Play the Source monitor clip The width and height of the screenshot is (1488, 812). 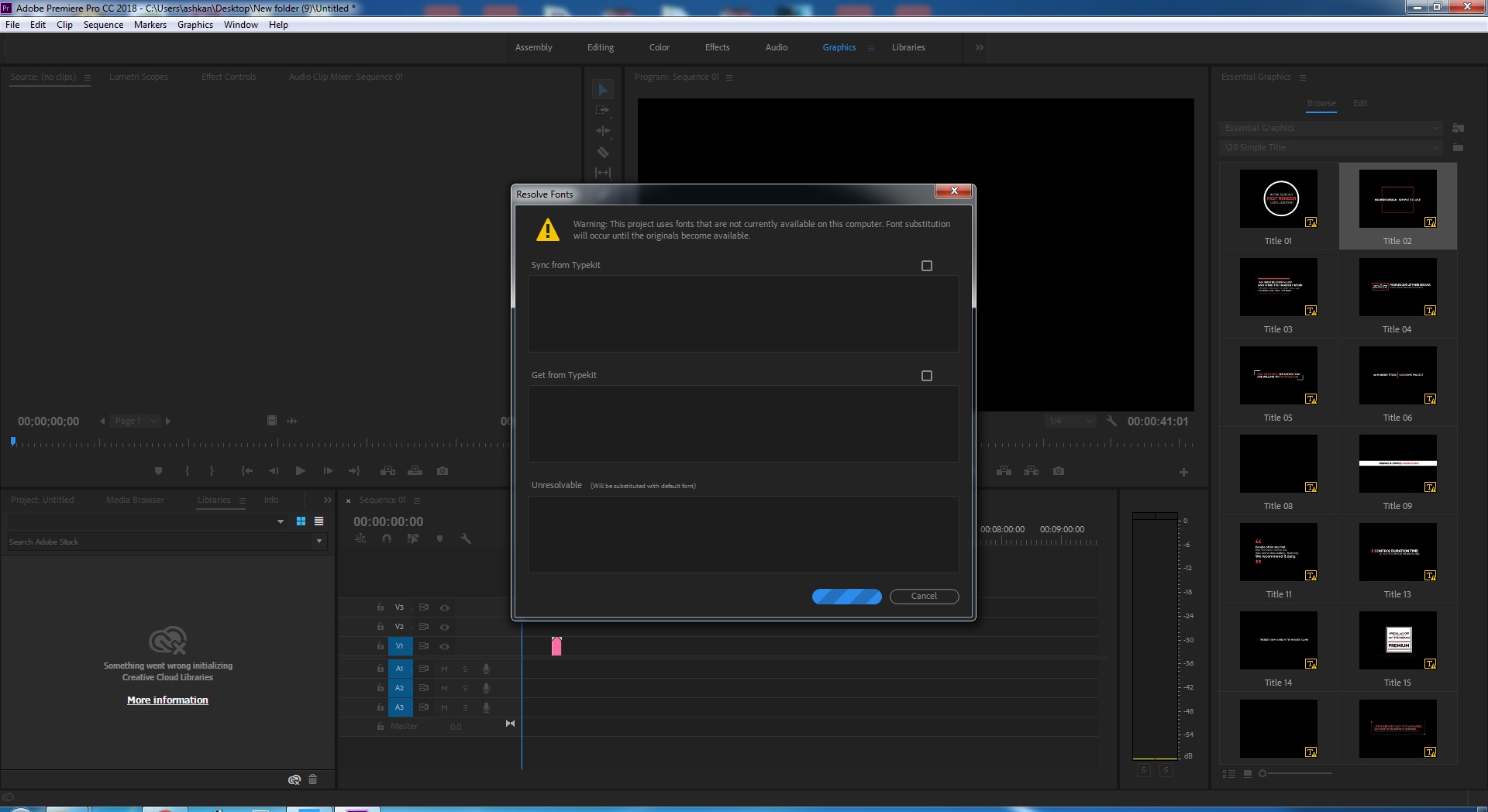click(x=301, y=470)
